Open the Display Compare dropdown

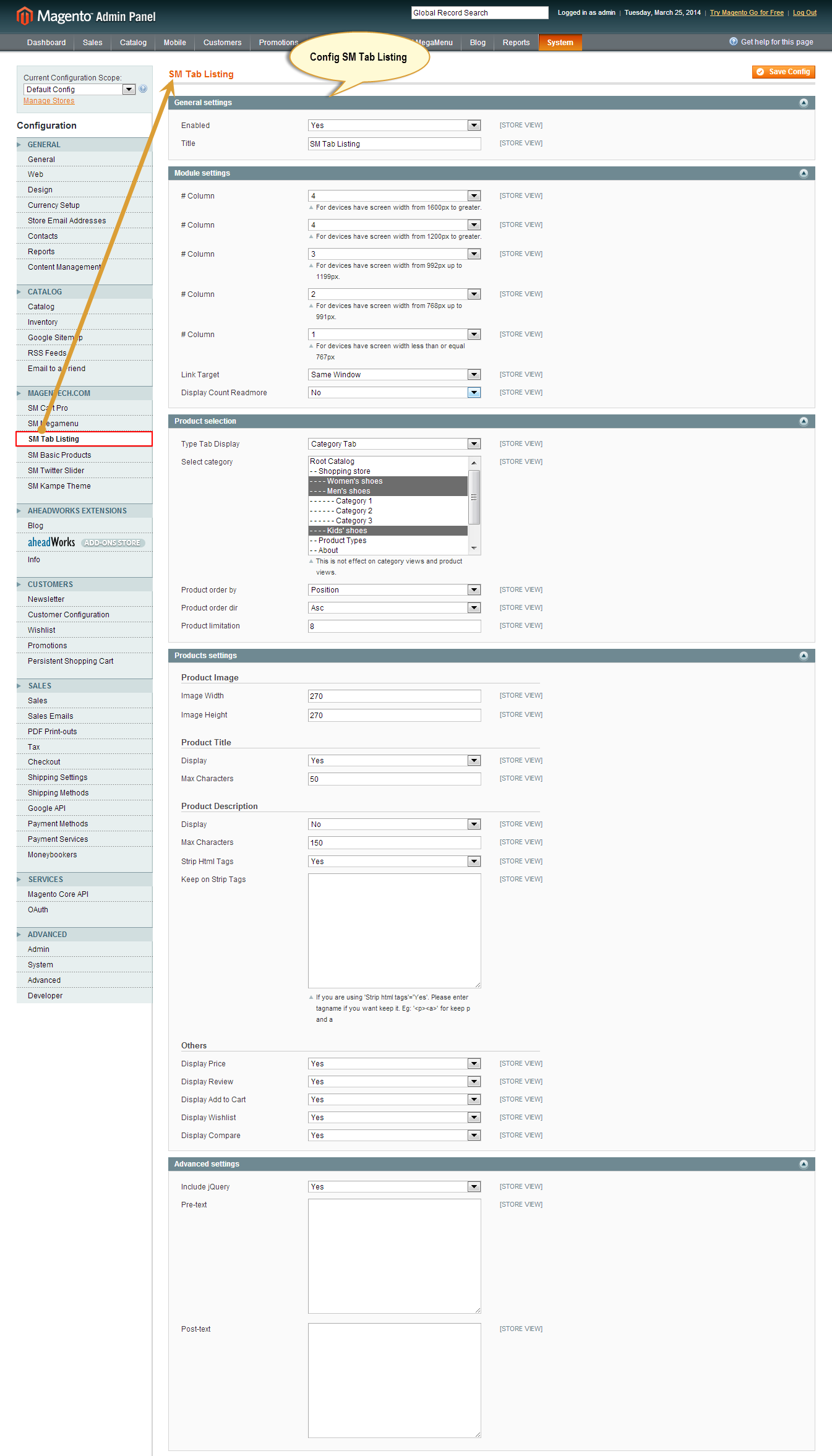(394, 1136)
